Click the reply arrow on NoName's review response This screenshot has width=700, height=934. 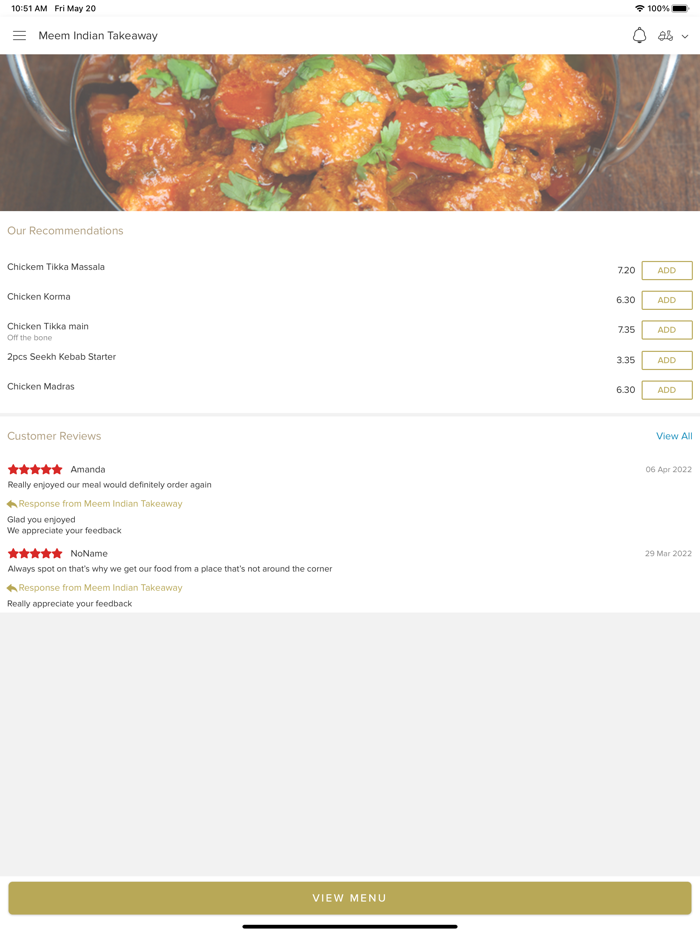click(x=12, y=588)
